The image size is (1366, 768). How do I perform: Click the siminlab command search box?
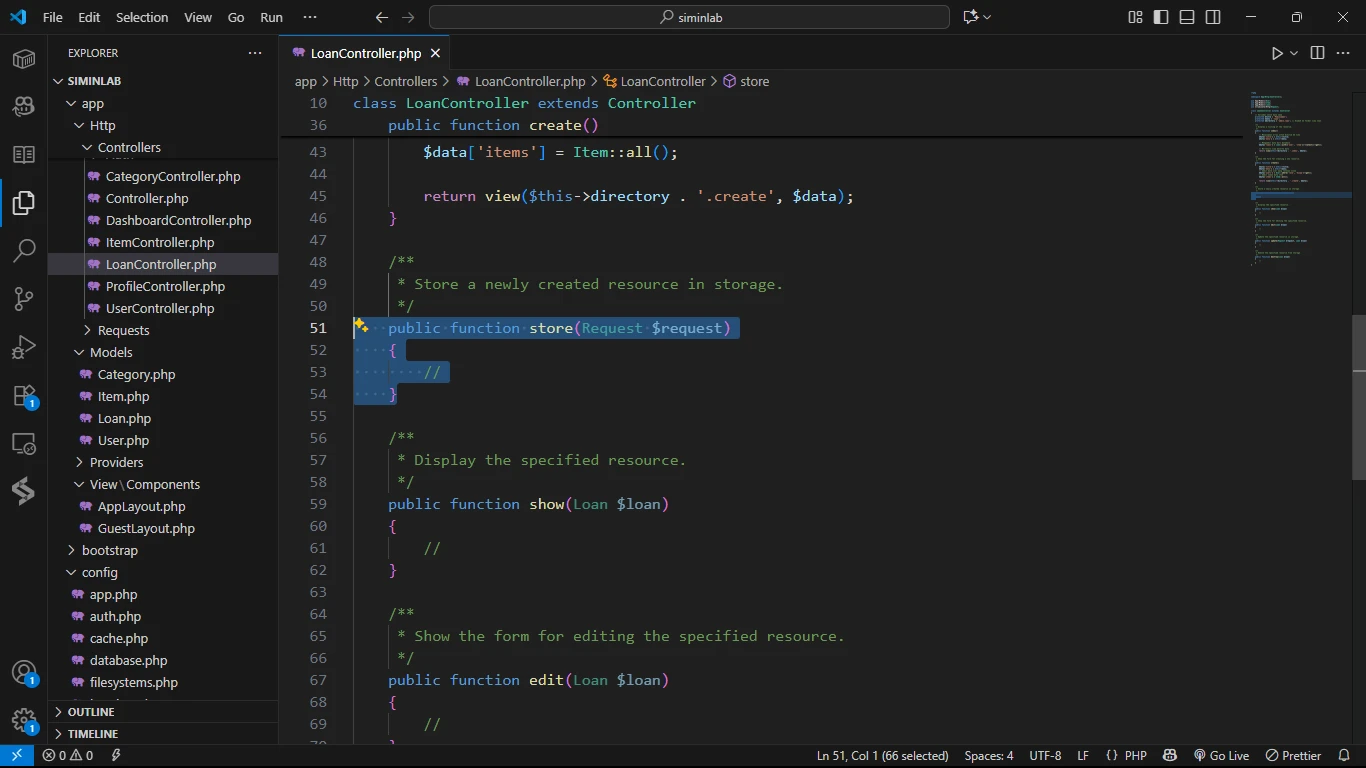coord(689,17)
